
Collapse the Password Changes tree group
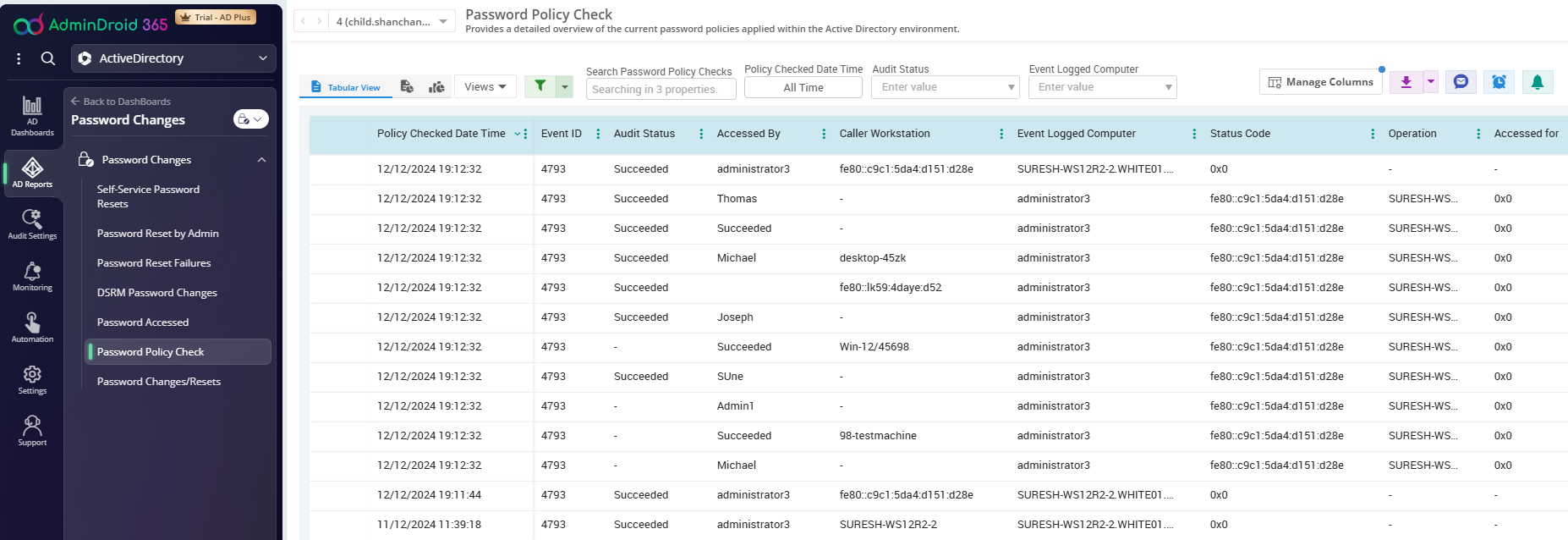pos(261,160)
